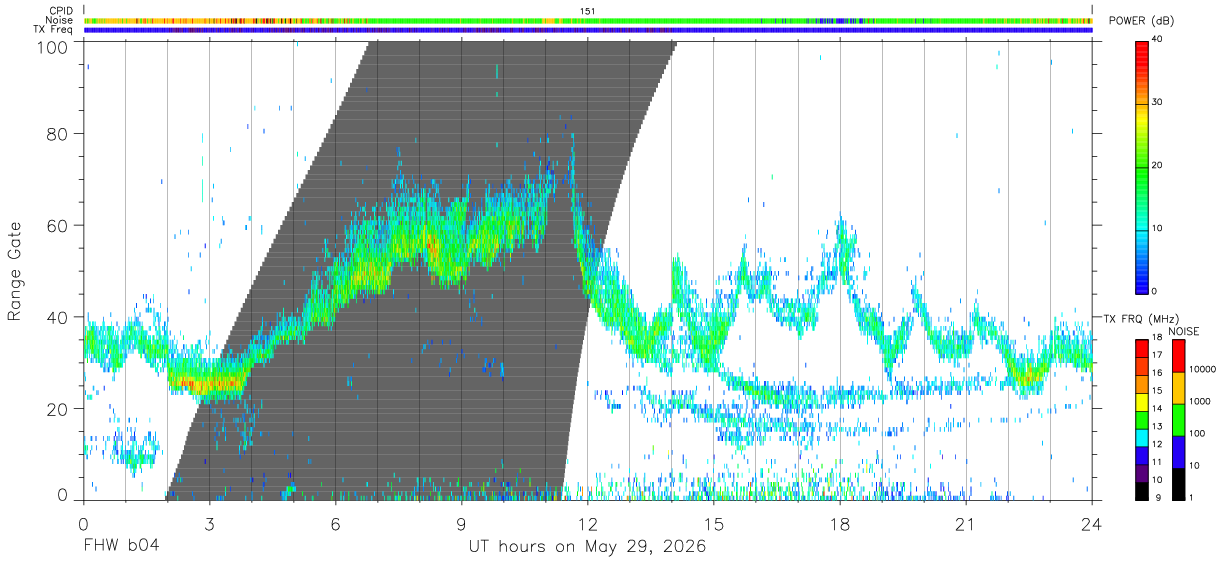Click the blue TX Freq strip above the plot
Viewport: 1228px width, 567px height.
(588, 30)
